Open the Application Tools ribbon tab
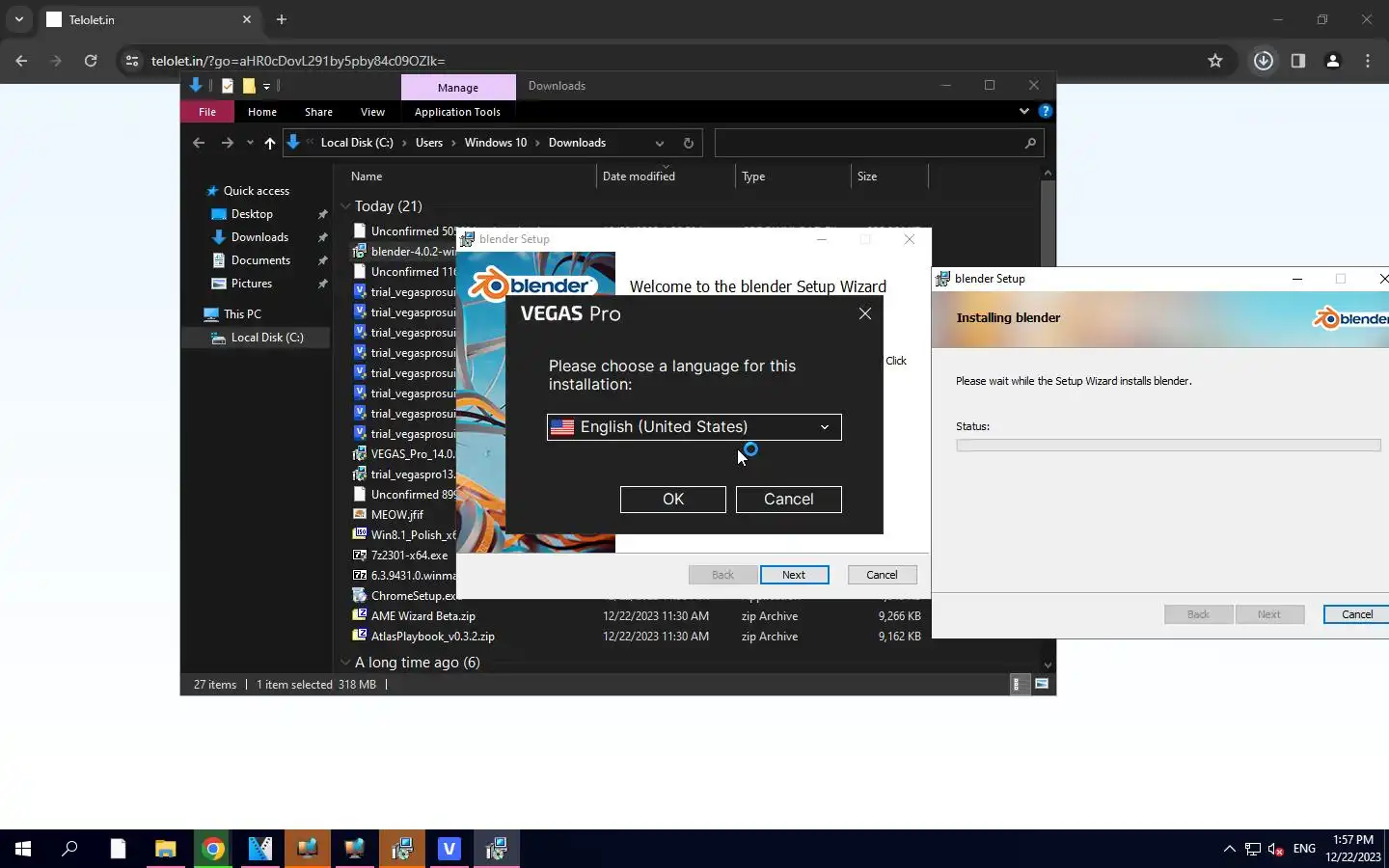Image resolution: width=1389 pixels, height=868 pixels. point(457,112)
